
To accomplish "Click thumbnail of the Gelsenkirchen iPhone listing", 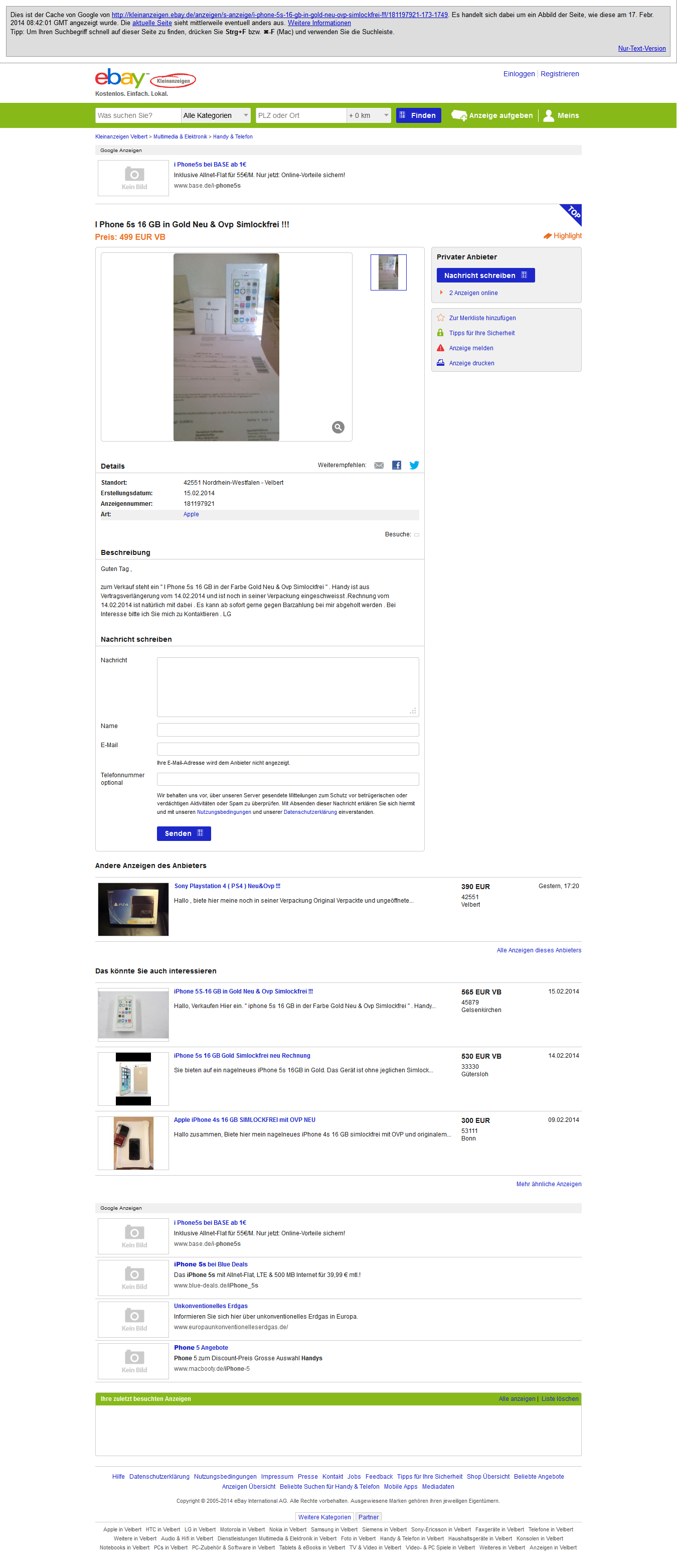I will pos(133,1015).
